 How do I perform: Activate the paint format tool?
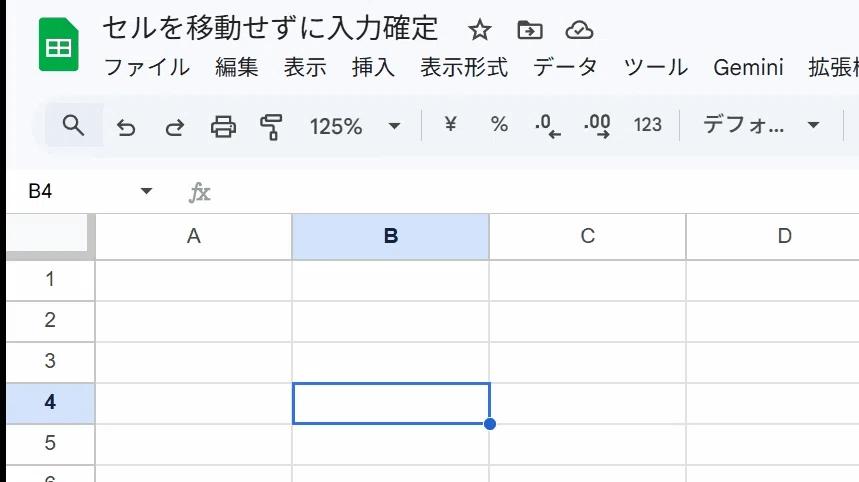pyautogui.click(x=271, y=127)
